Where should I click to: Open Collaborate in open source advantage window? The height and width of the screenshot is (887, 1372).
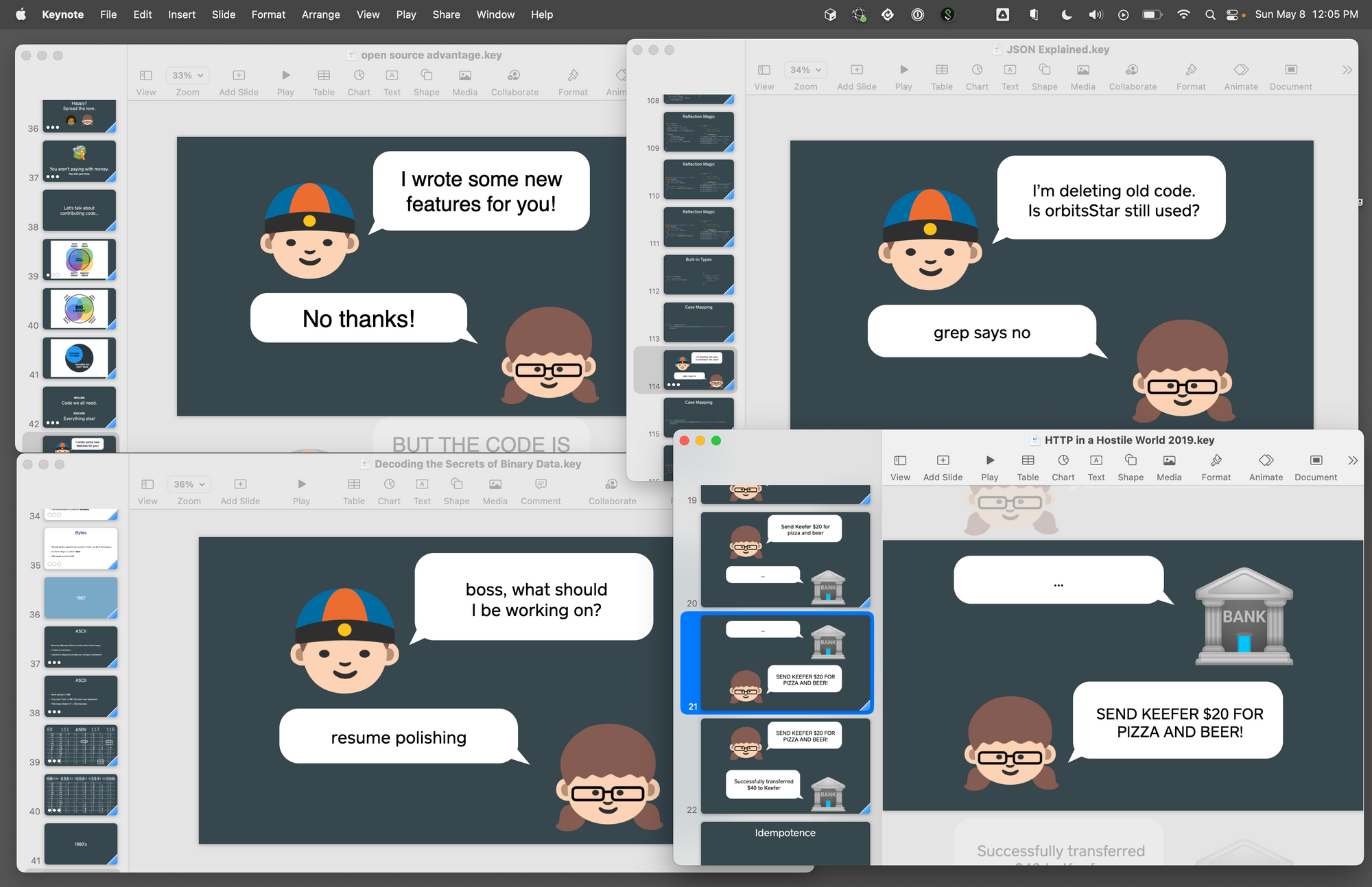click(x=514, y=82)
